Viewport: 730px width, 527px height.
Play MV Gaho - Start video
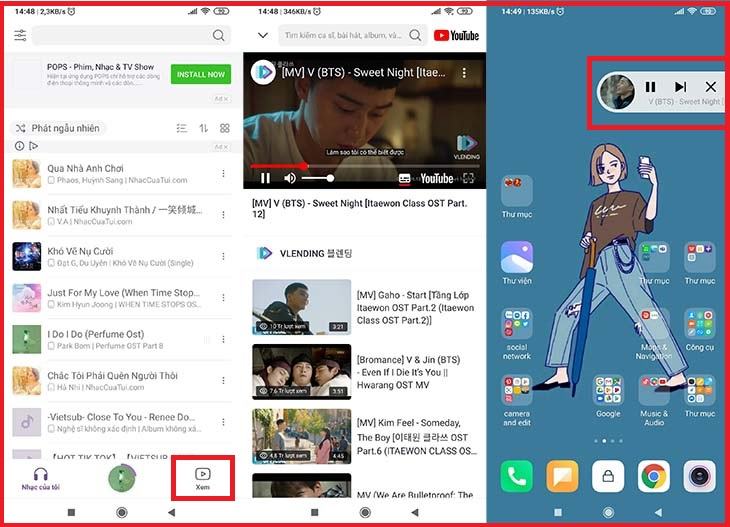coord(364,307)
